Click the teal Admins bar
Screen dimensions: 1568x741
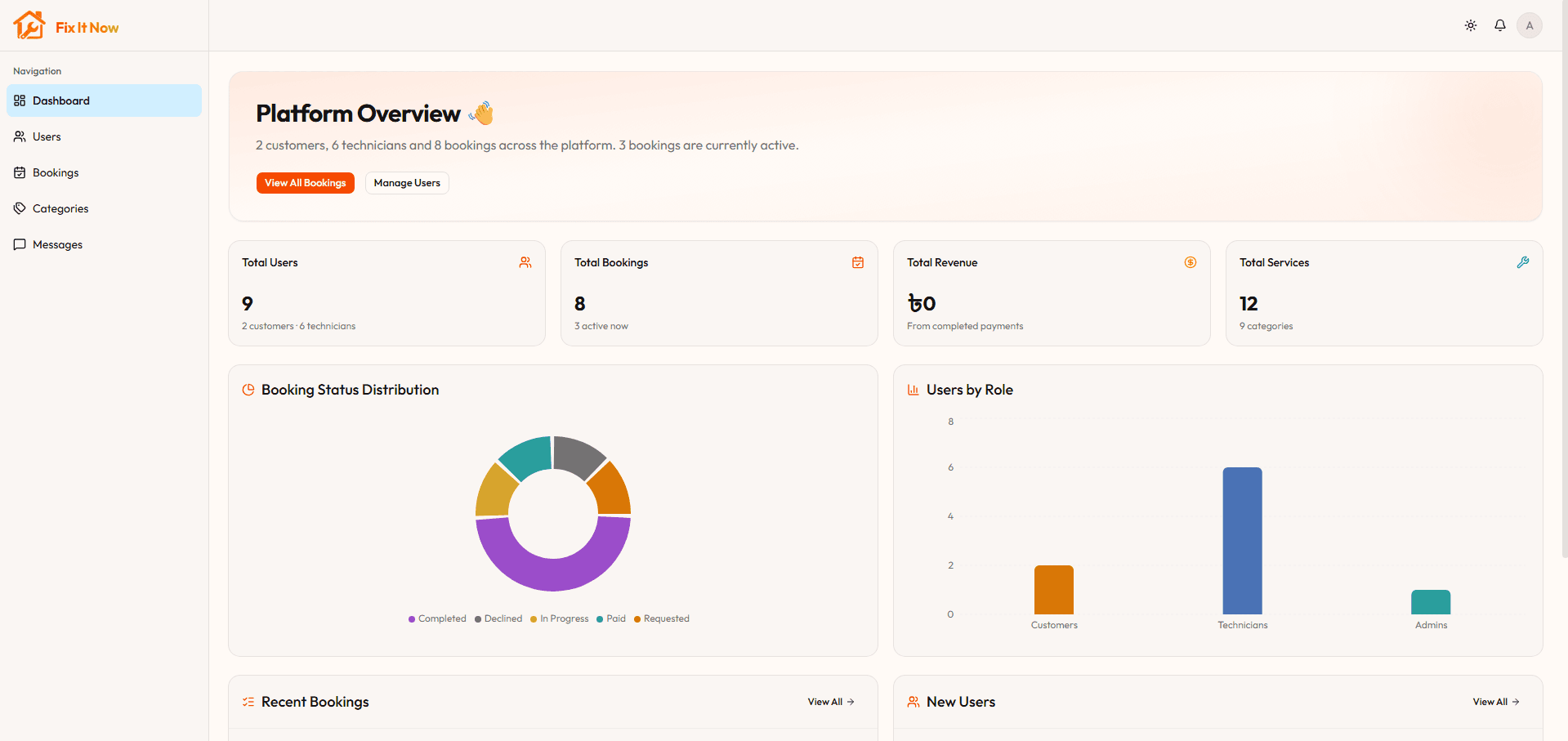click(x=1431, y=602)
